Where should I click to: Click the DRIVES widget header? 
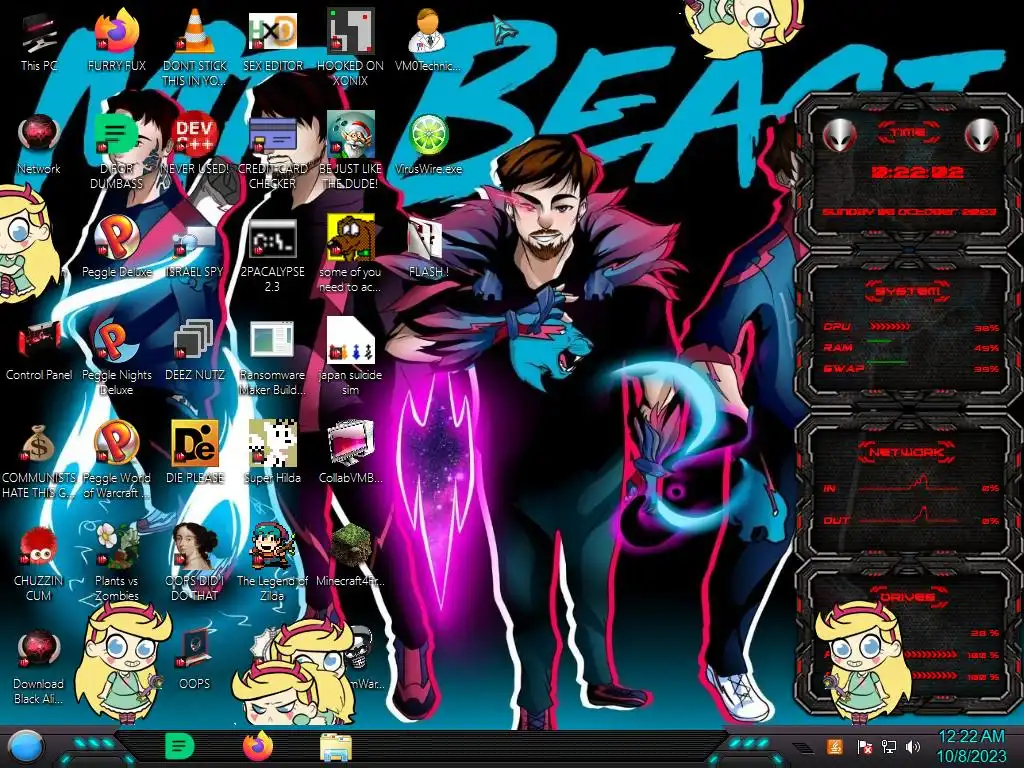click(x=908, y=596)
